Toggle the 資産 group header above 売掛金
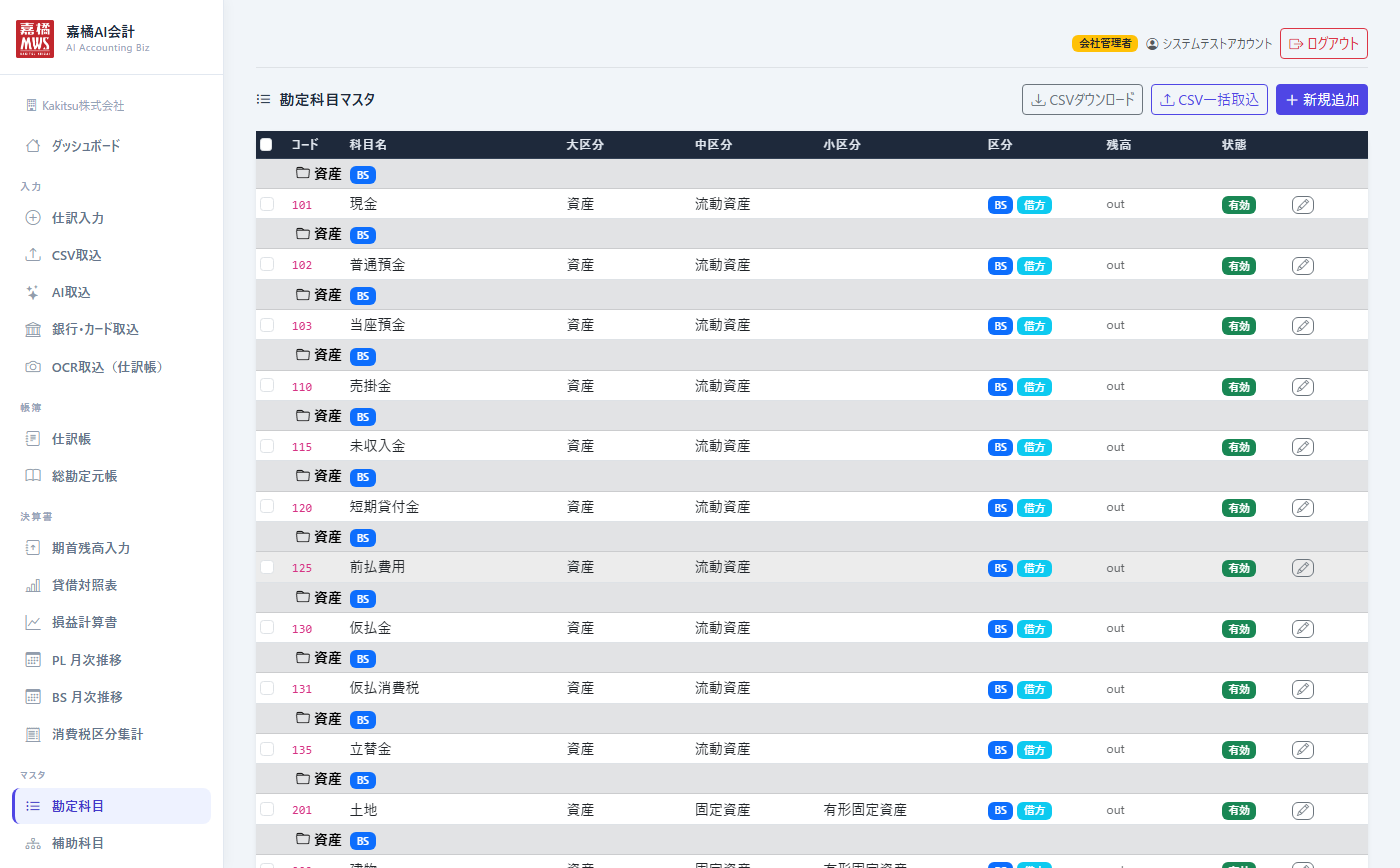Viewport: 1400px width, 868px height. pos(811,355)
